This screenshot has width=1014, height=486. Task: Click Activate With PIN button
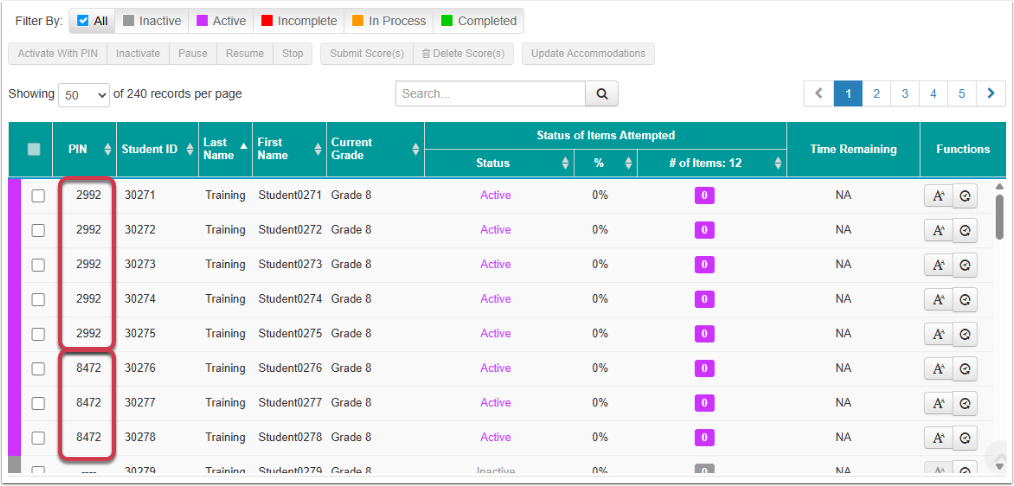click(x=58, y=54)
